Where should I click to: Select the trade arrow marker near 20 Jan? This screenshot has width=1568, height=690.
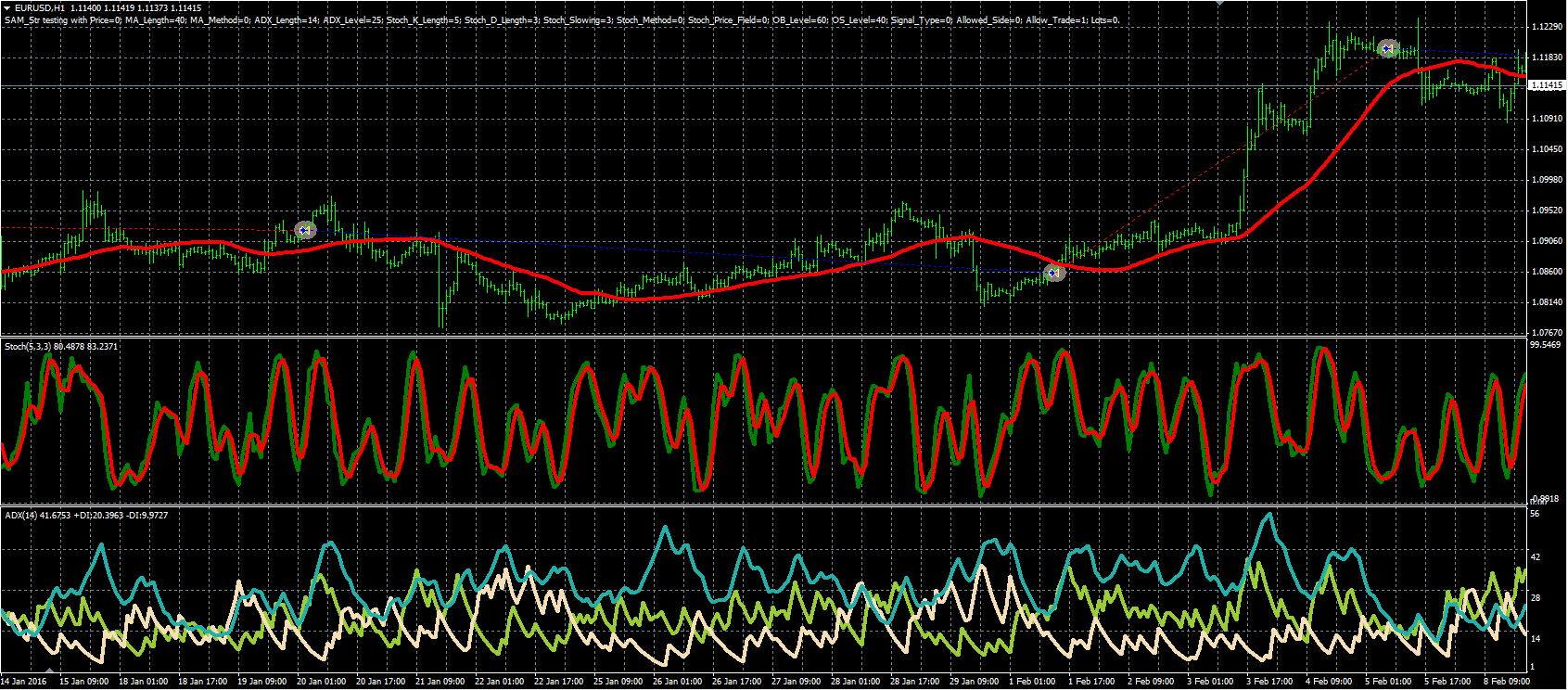305,229
